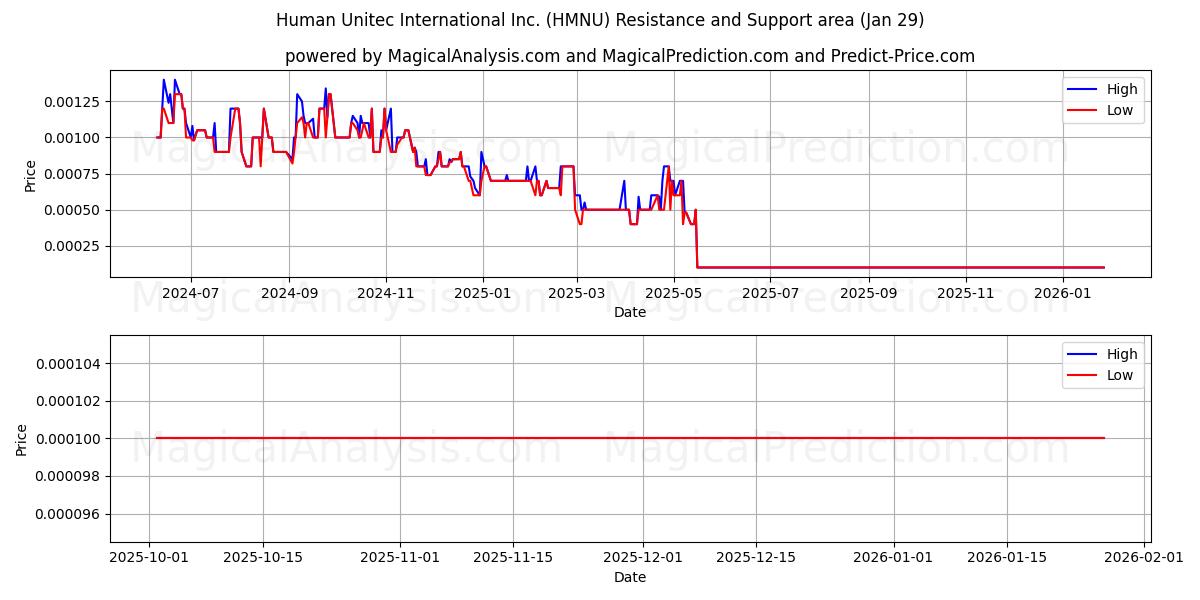The height and width of the screenshot is (600, 1200).
Task: Click the 2026-01-01 x-axis label
Action: 893,559
